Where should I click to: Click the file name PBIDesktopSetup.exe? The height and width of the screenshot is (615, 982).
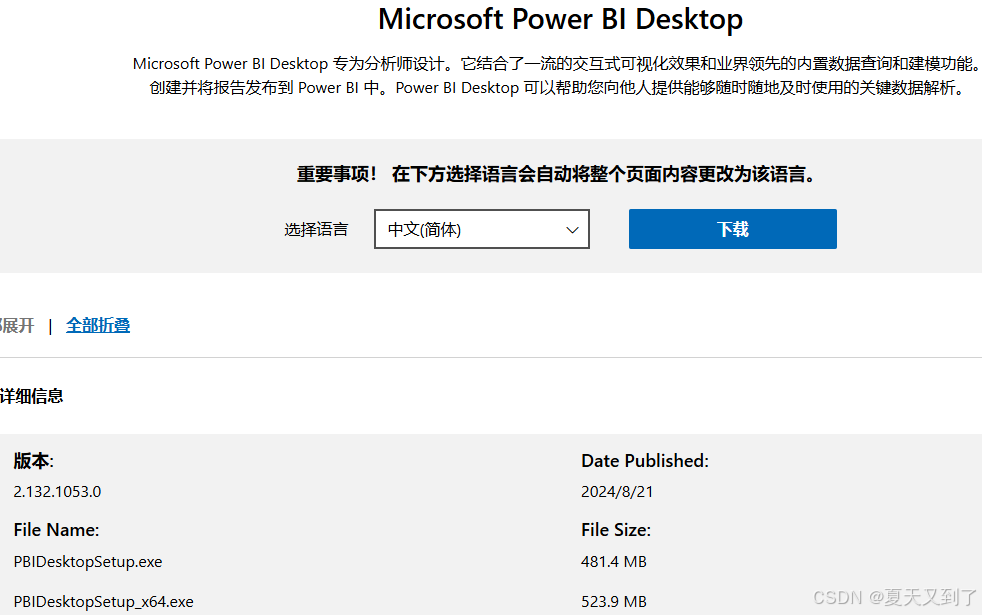click(x=88, y=562)
